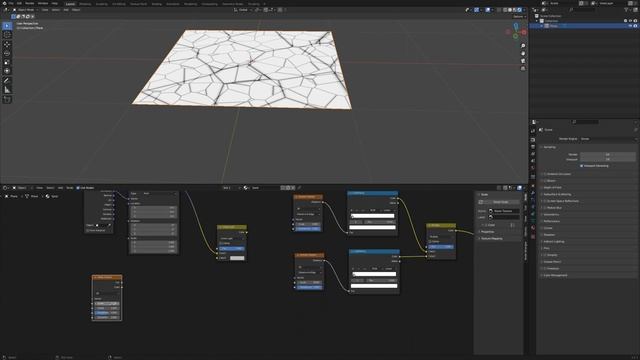Open the World properties tab
This screenshot has height=360, width=640.
tap(533, 168)
